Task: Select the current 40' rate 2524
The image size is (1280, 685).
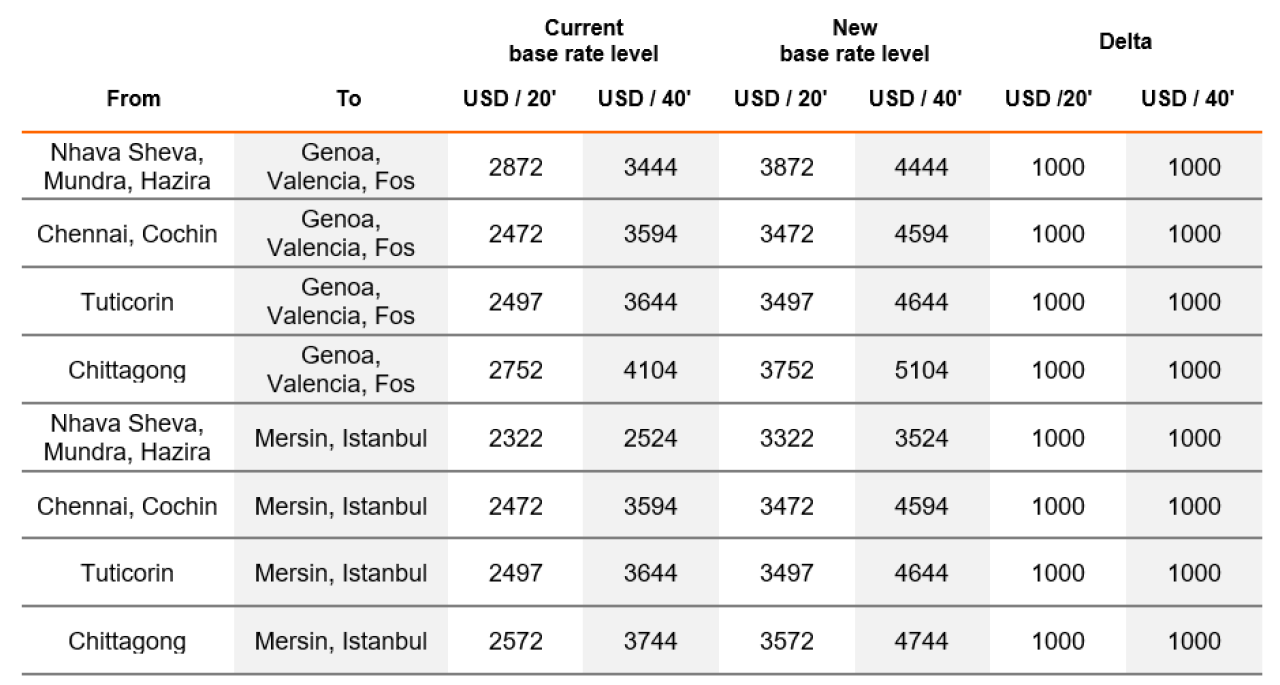Action: click(x=650, y=438)
